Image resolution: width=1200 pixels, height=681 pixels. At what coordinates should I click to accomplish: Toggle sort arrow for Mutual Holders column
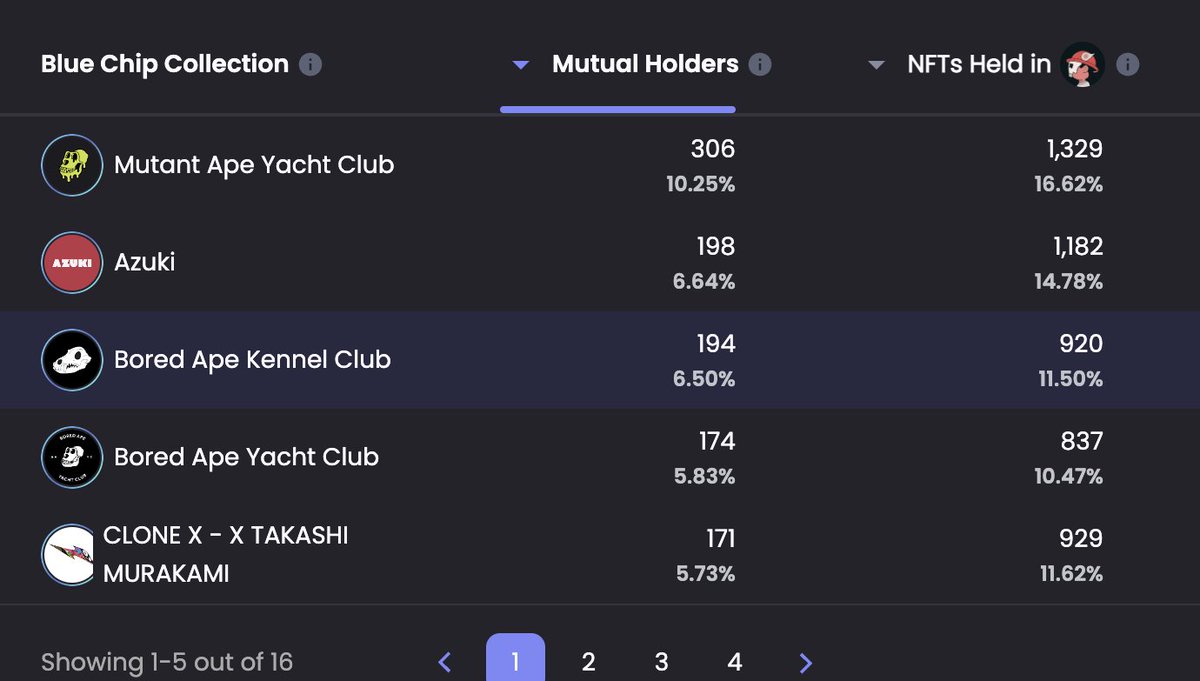[520, 66]
